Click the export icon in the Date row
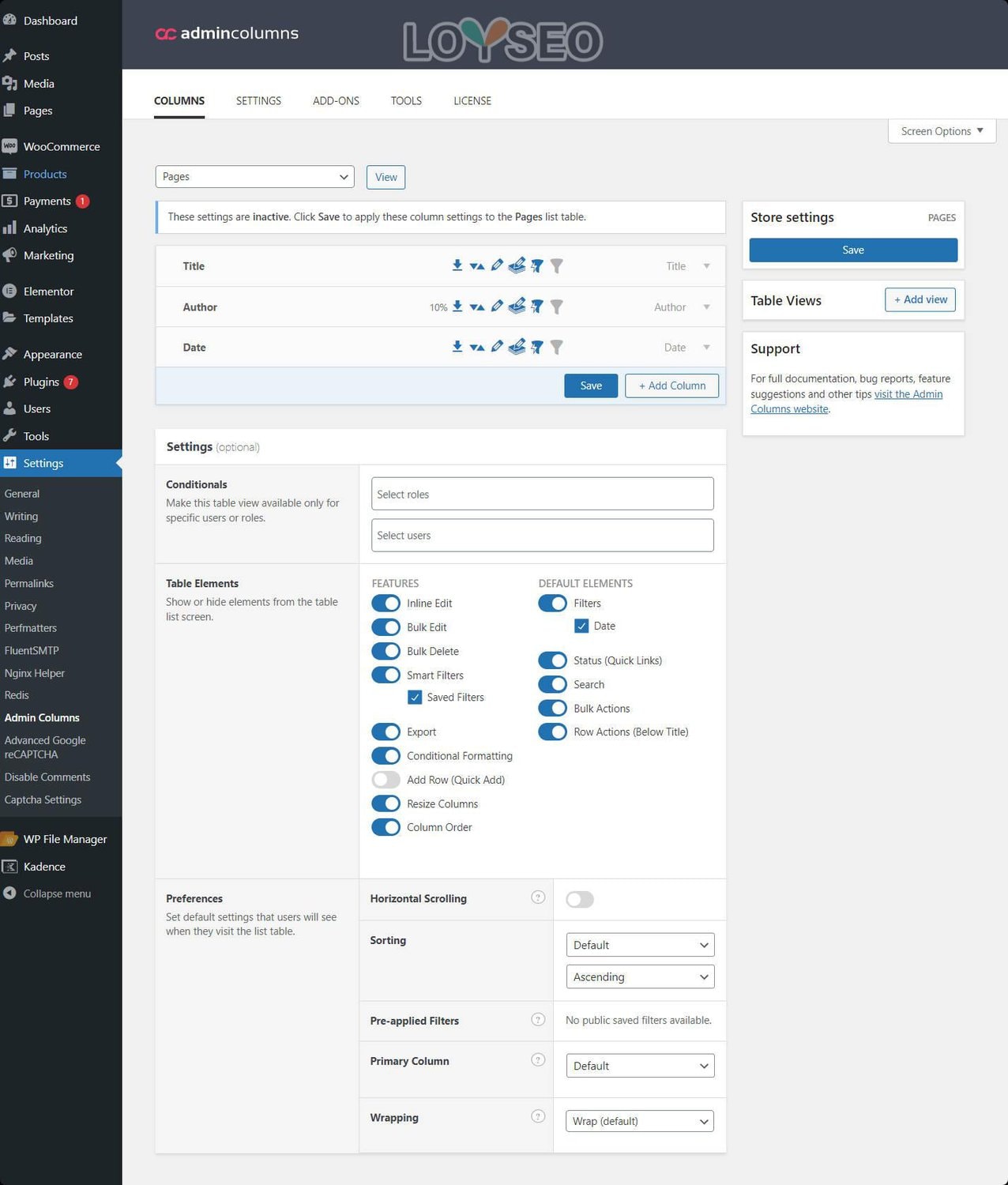This screenshot has height=1185, width=1008. coord(457,347)
